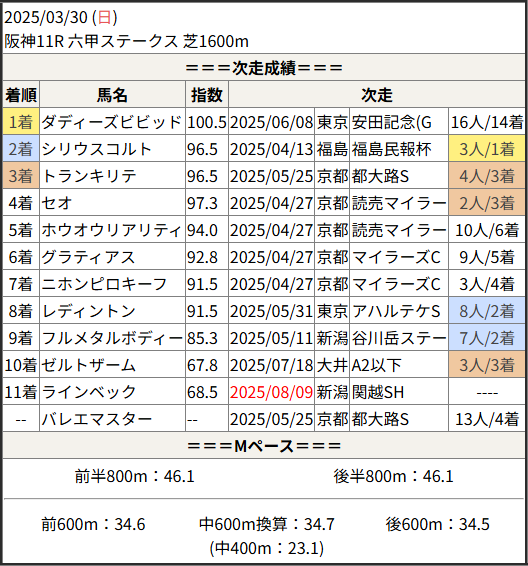
Task: Click the red date 2025/08/09
Action: tap(271, 392)
